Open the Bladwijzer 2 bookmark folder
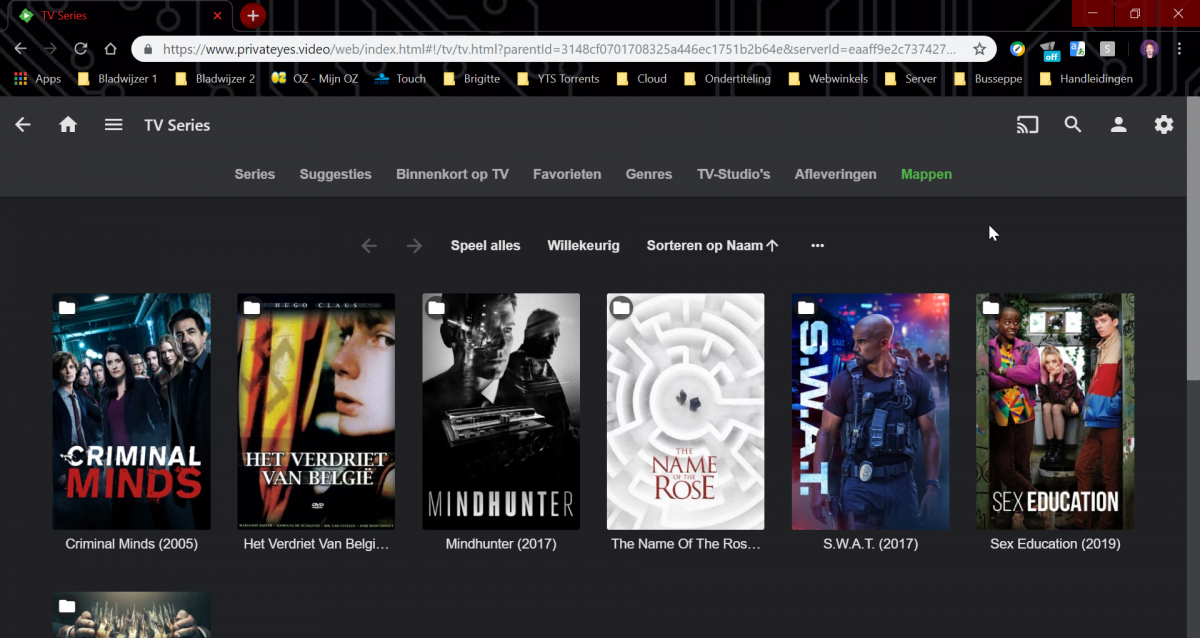Screen dimensions: 1200x638 (x=214, y=79)
